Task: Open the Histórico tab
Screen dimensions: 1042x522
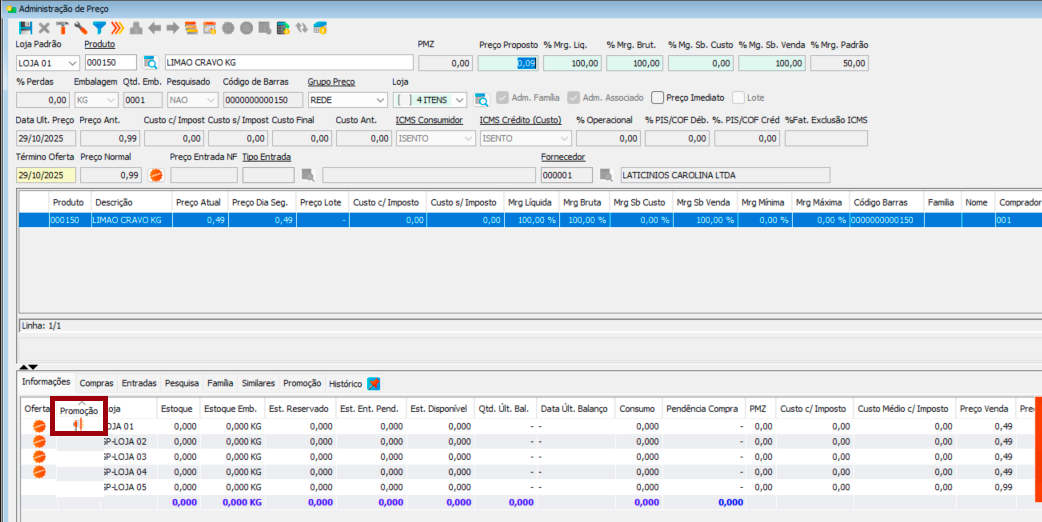Action: (x=345, y=383)
